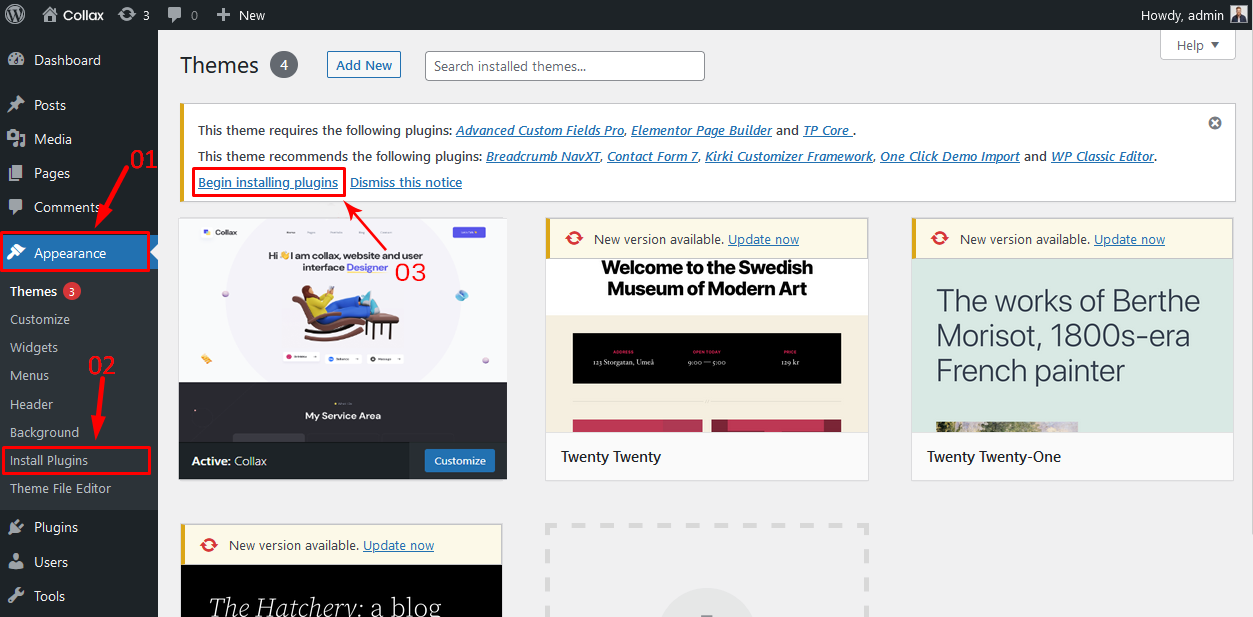This screenshot has width=1253, height=617.
Task: Click the Plugins plug icon
Action: pos(16,527)
